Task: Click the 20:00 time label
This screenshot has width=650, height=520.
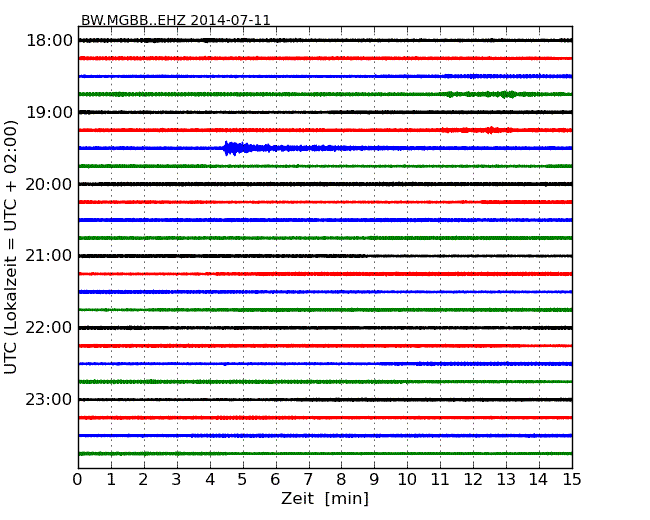Action: click(49, 184)
